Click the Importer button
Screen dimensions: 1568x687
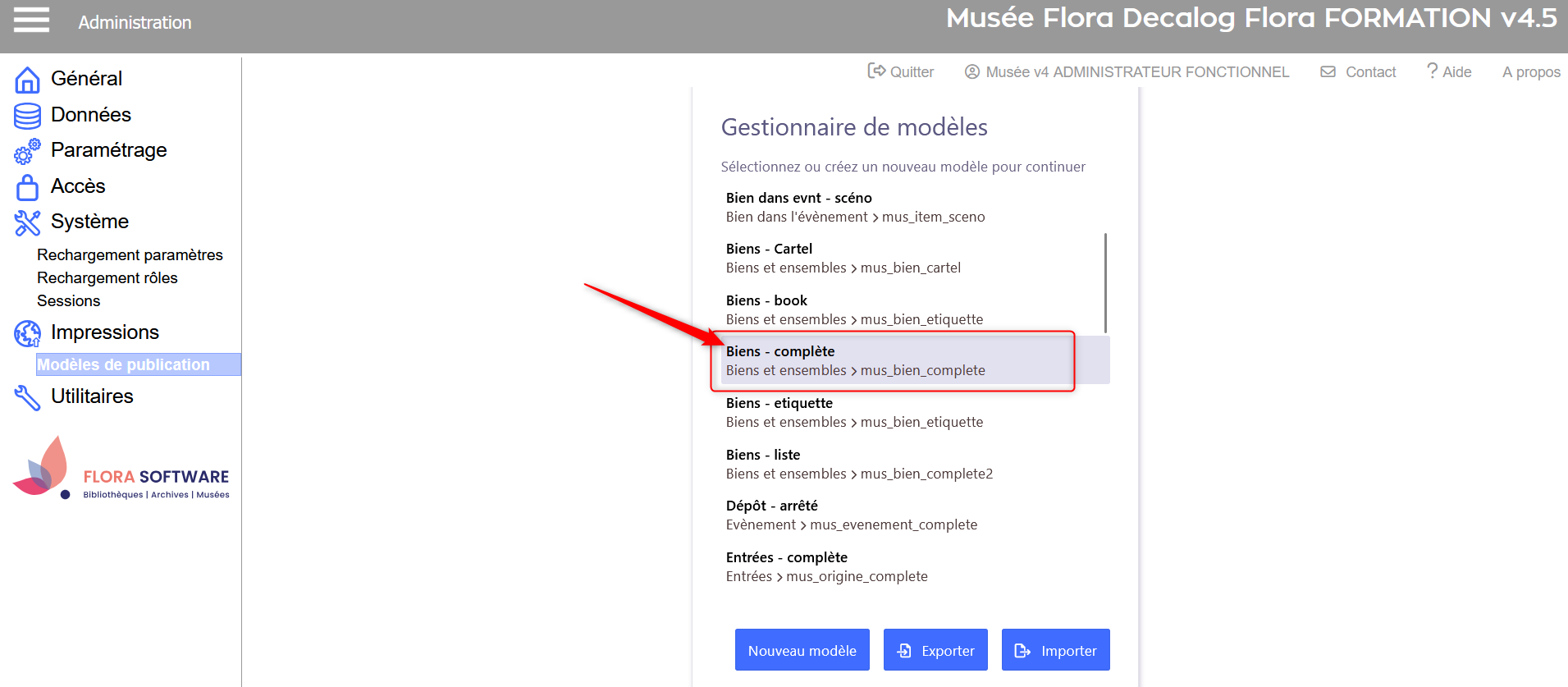pos(1055,650)
